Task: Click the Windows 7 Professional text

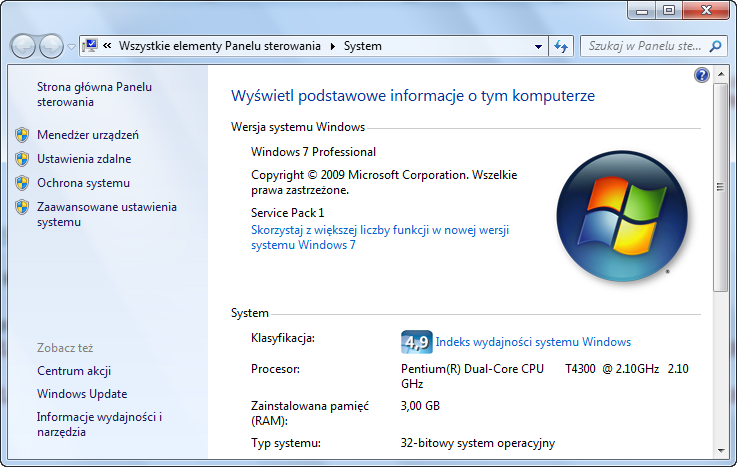Action: click(x=314, y=152)
